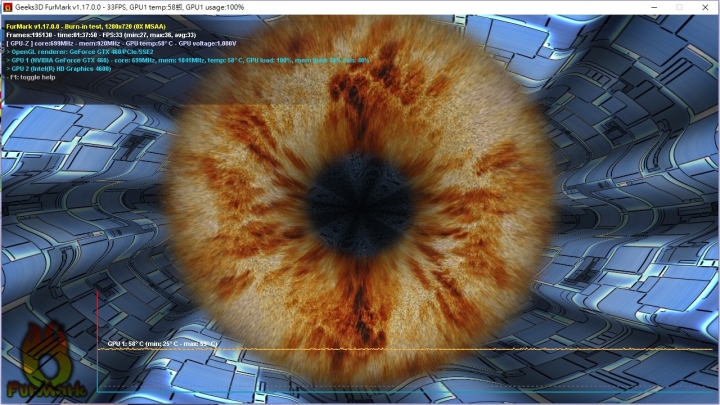
Task: Click the 'GPU 1: 58° C' temperature graph label
Action: coord(162,343)
